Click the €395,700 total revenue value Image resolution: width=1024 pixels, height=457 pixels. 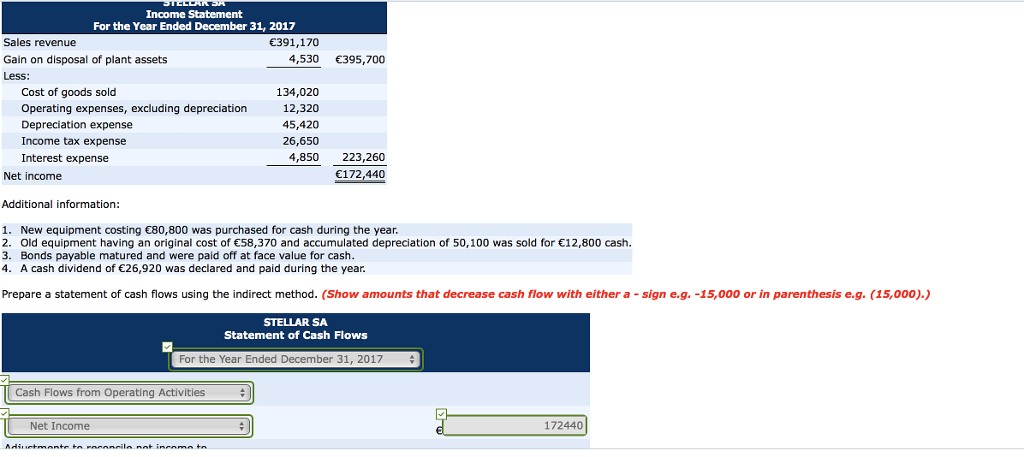tap(360, 59)
